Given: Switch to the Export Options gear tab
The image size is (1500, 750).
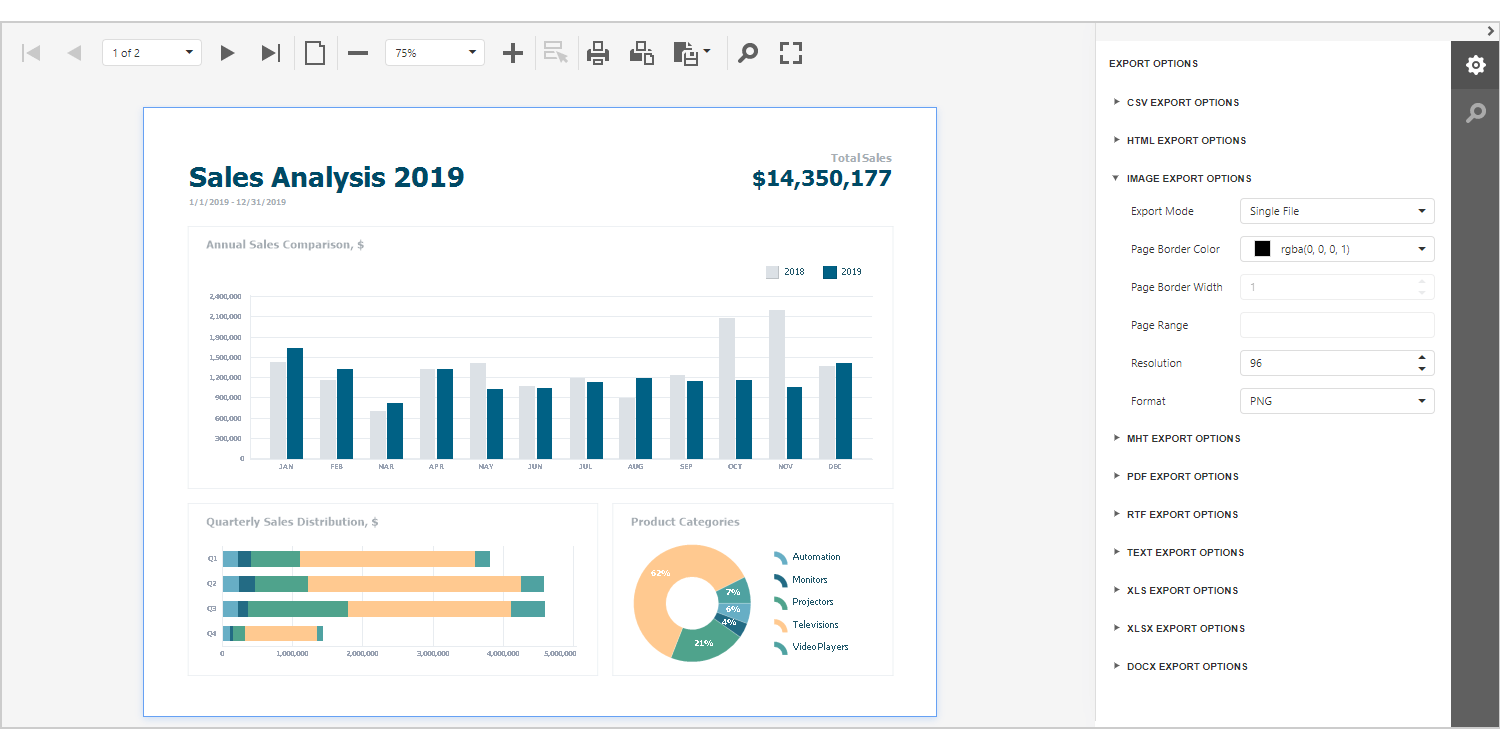Looking at the screenshot, I should (1476, 64).
